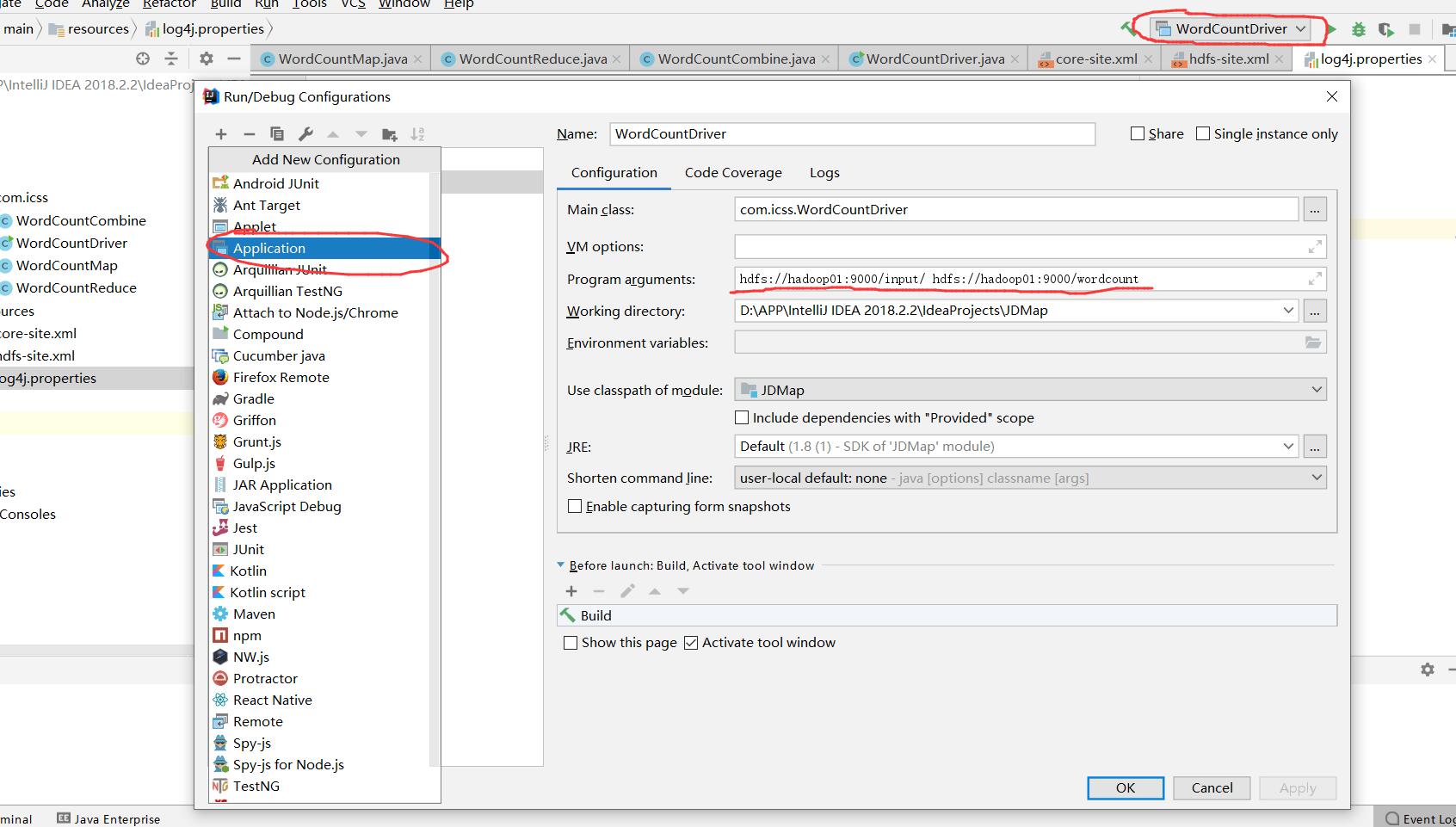
Task: Click the OK button
Action: 1125,787
